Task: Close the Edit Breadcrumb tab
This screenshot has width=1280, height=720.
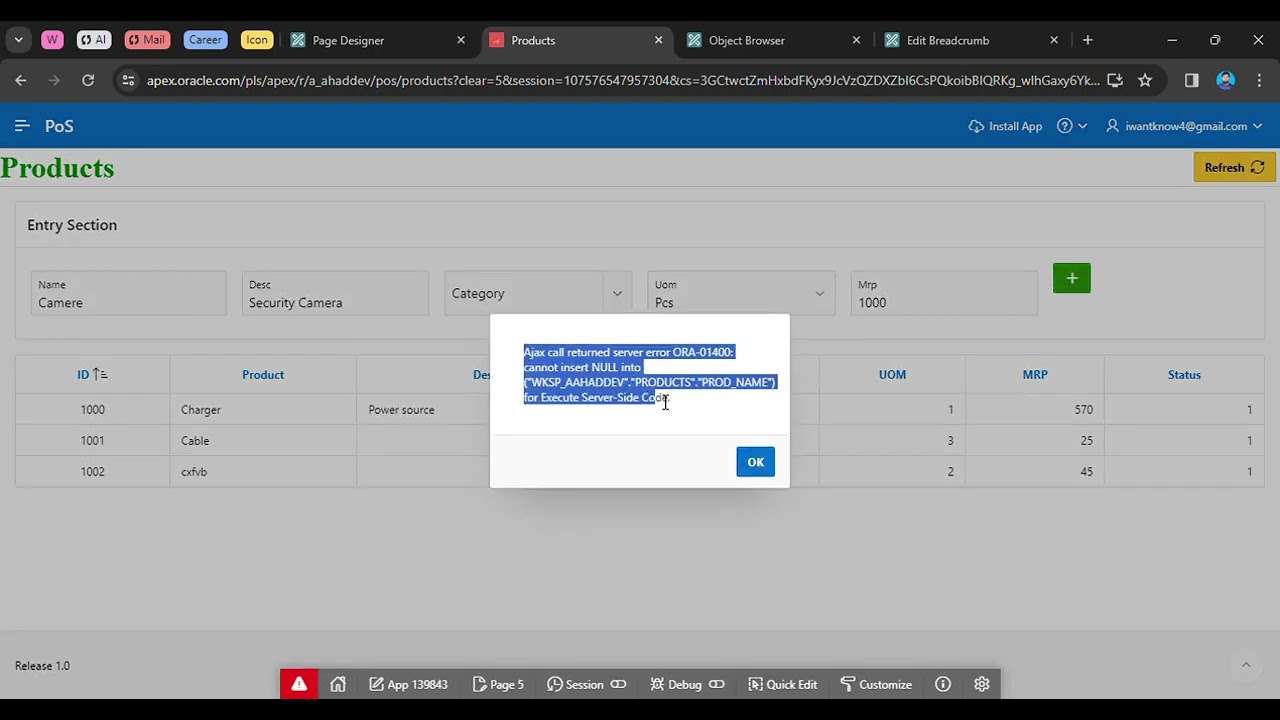Action: [x=1054, y=40]
